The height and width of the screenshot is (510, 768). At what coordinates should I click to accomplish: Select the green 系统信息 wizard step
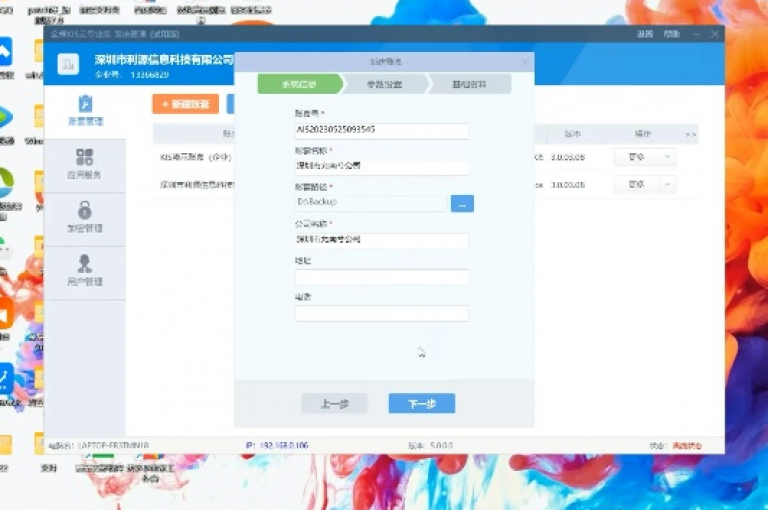300,84
